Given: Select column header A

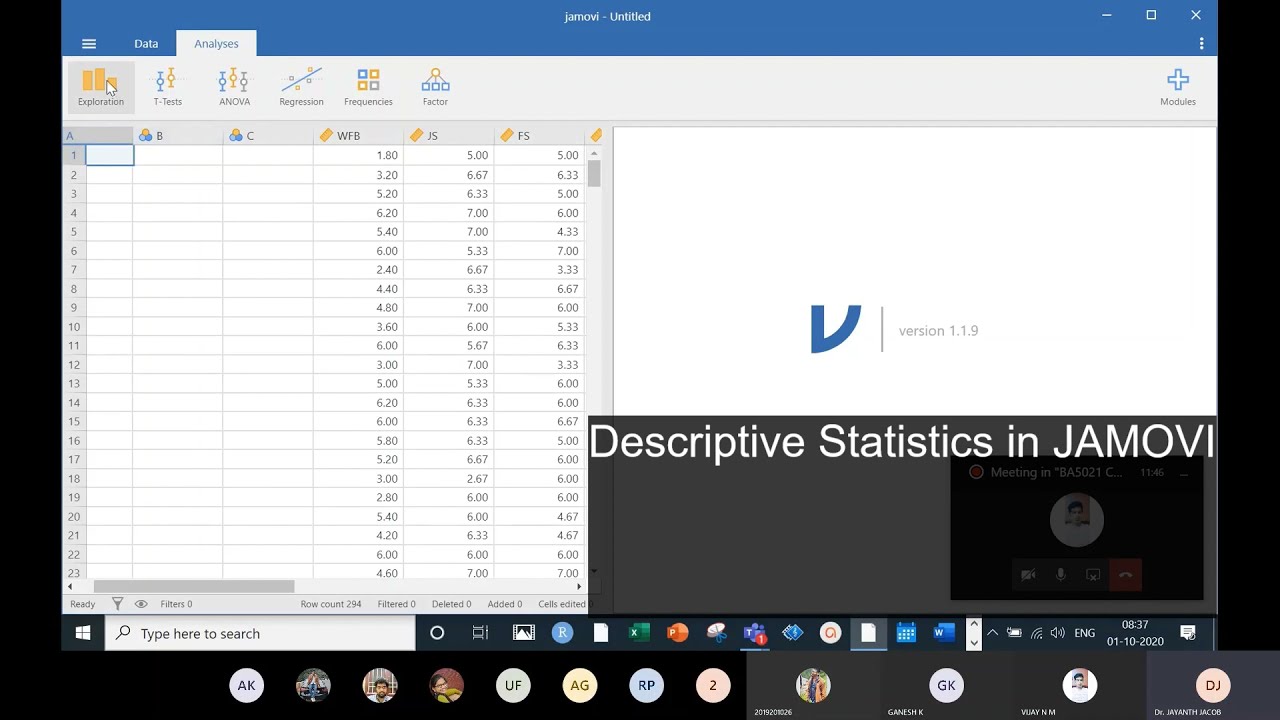Looking at the screenshot, I should pyautogui.click(x=98, y=136).
